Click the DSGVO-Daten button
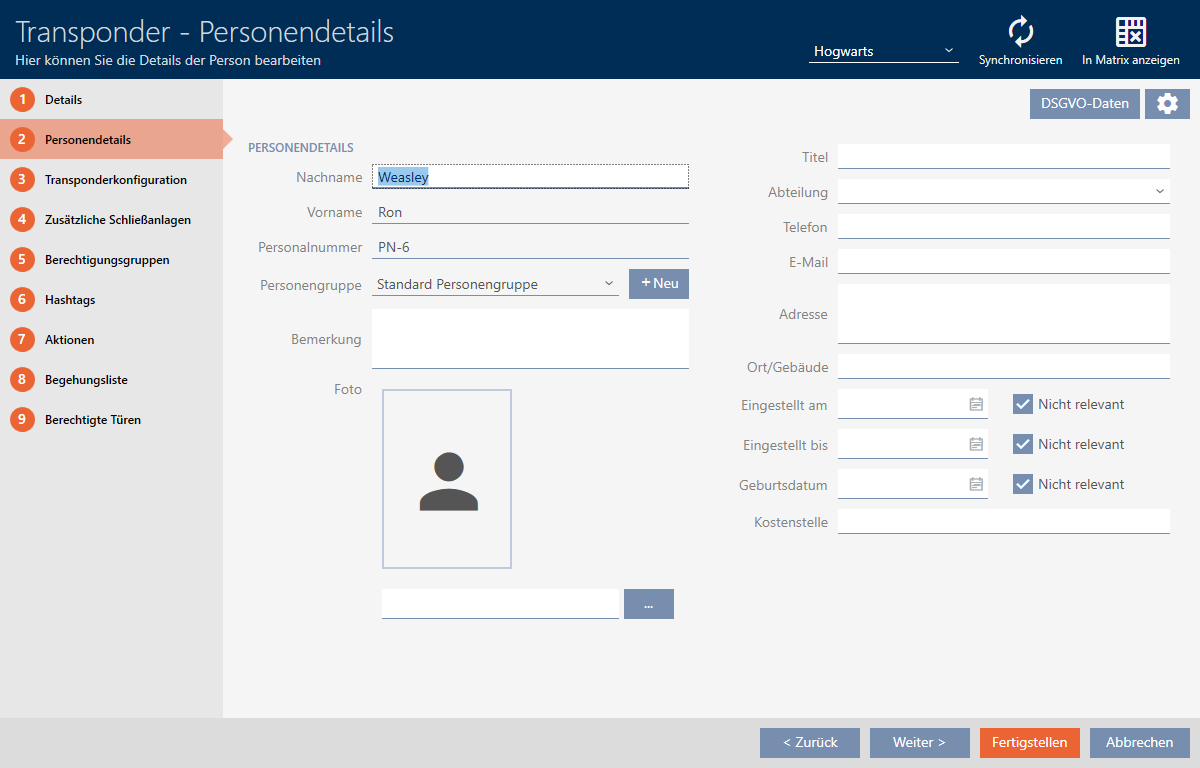 pyautogui.click(x=1084, y=104)
